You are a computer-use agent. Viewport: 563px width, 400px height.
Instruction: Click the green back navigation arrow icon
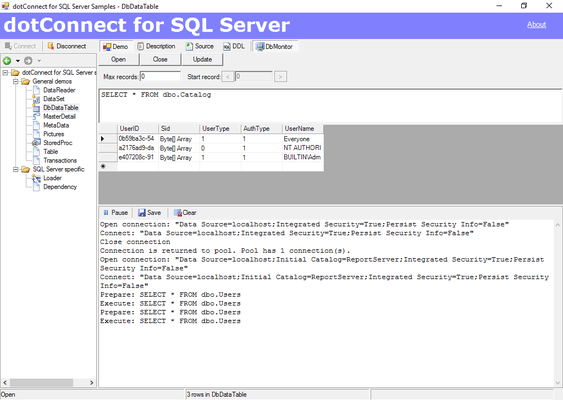7,61
